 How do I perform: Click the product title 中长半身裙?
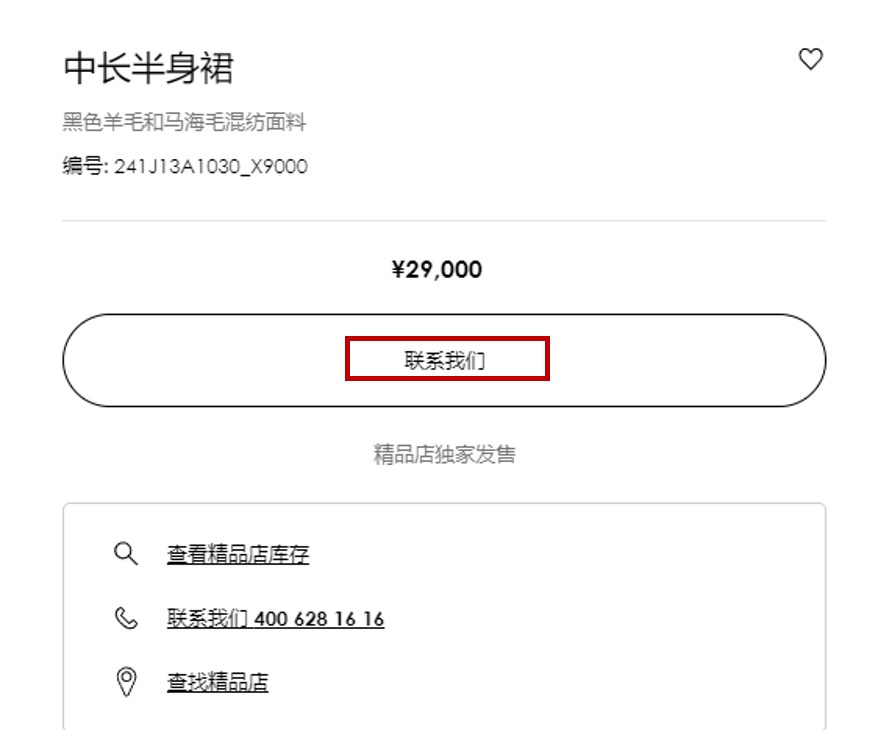tap(148, 69)
